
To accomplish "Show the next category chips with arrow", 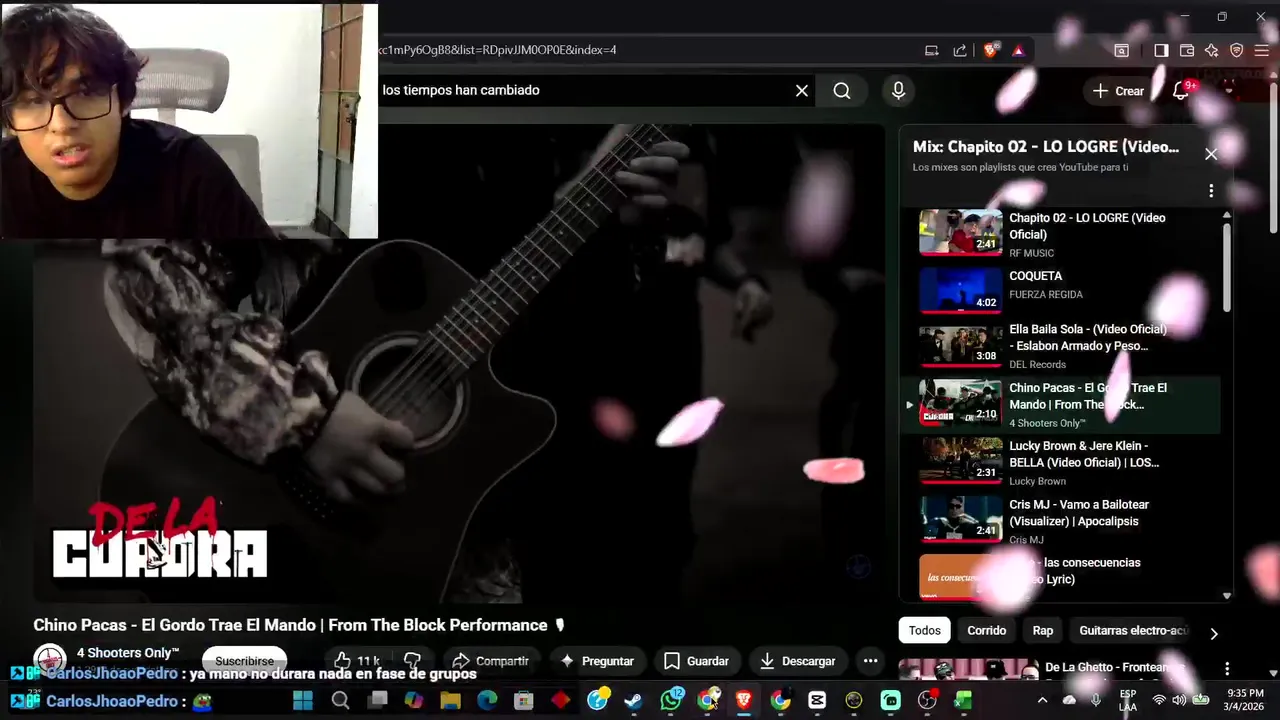I will tap(1214, 633).
